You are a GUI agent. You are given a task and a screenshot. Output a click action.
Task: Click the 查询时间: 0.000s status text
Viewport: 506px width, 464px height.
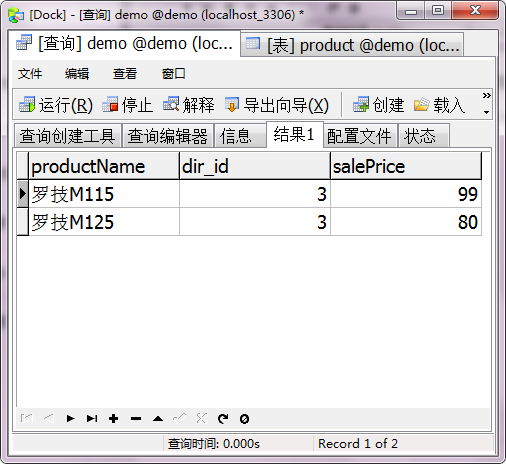coord(214,444)
